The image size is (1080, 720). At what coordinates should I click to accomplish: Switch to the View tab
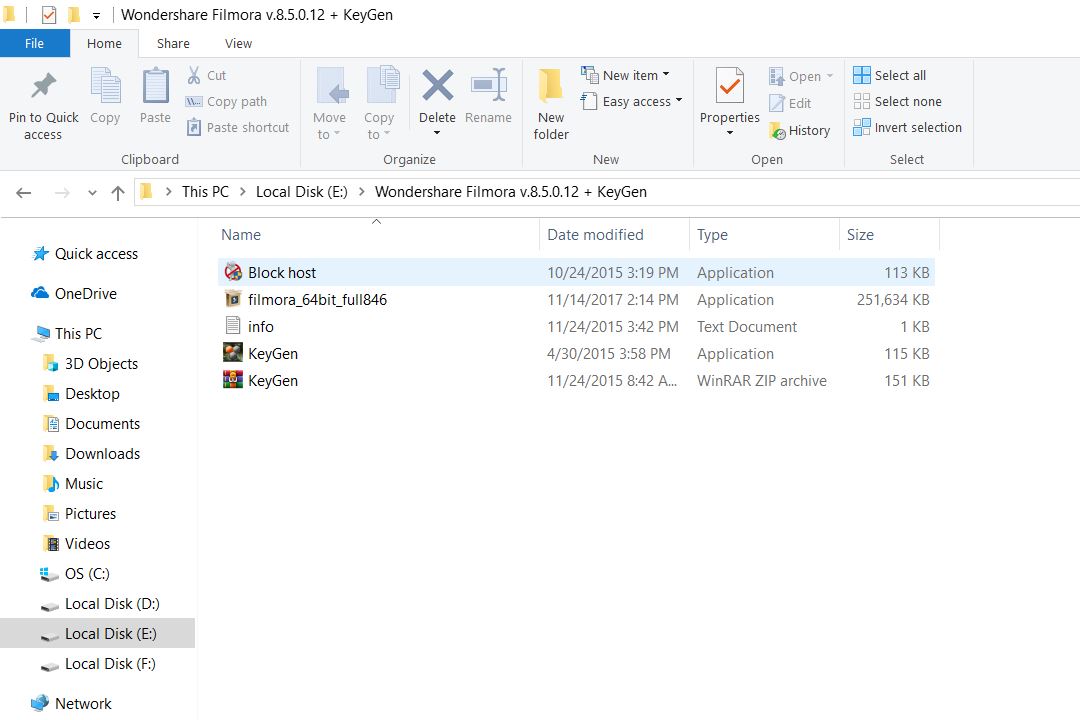click(238, 43)
